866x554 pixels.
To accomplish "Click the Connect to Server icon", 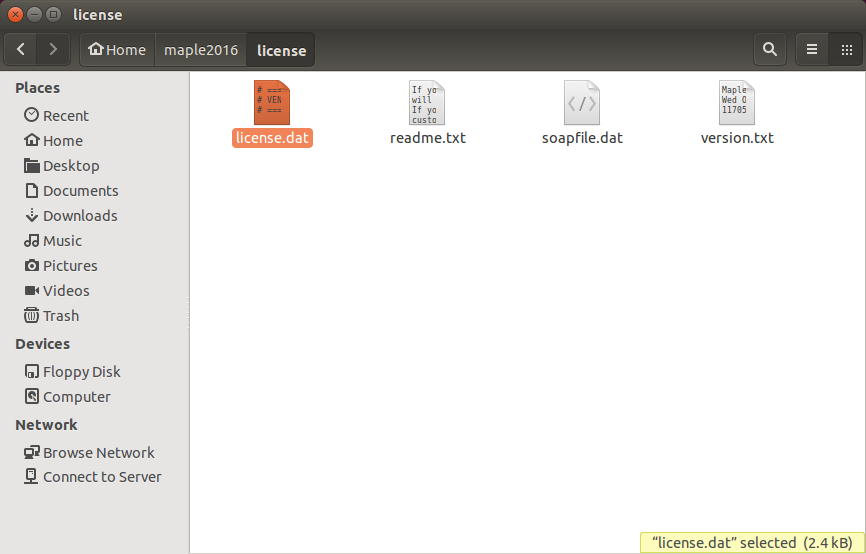I will tap(31, 476).
